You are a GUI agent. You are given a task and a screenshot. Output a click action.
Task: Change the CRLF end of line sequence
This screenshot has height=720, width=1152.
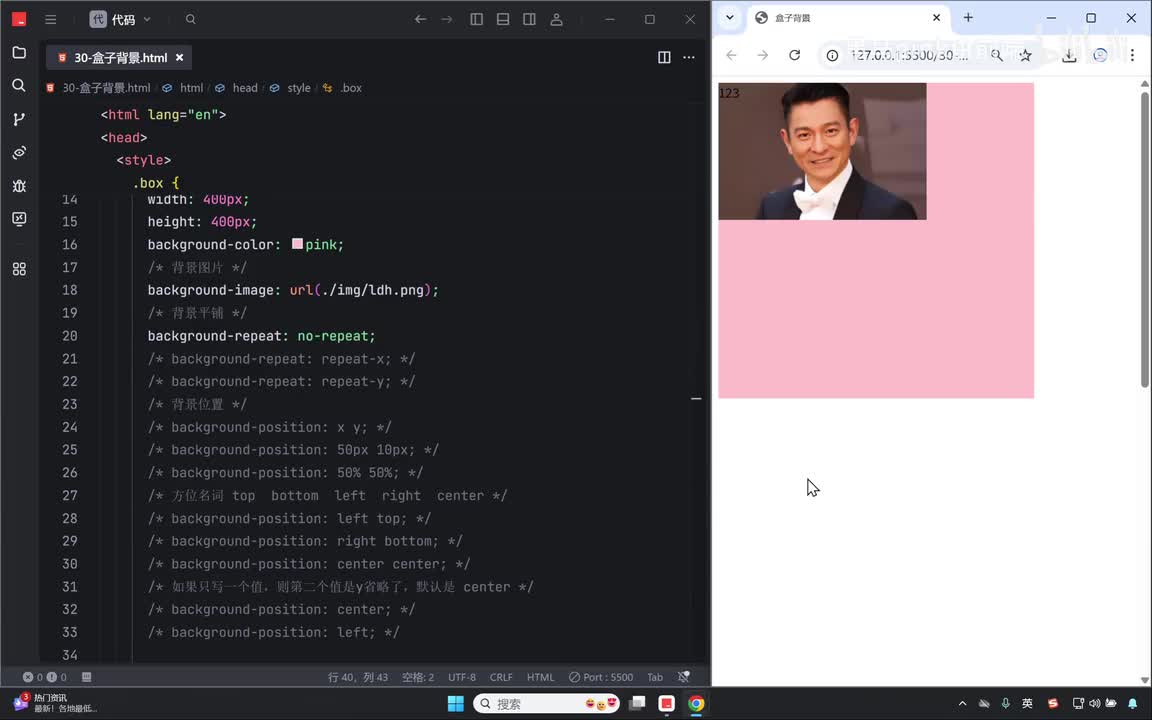click(501, 677)
